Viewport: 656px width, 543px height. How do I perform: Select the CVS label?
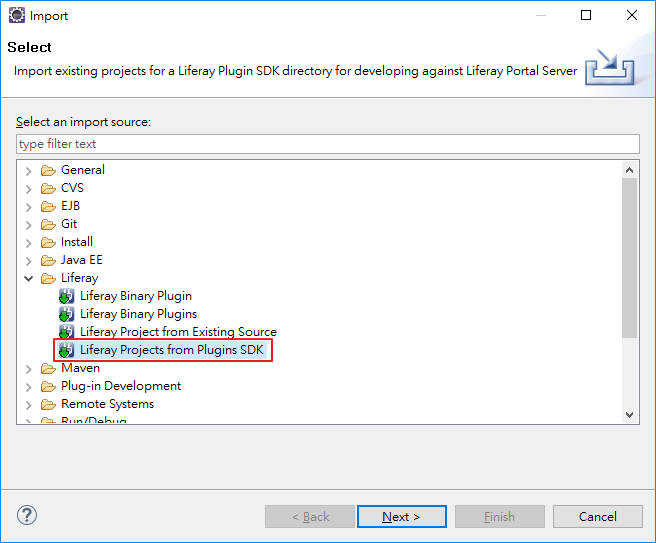tap(72, 187)
